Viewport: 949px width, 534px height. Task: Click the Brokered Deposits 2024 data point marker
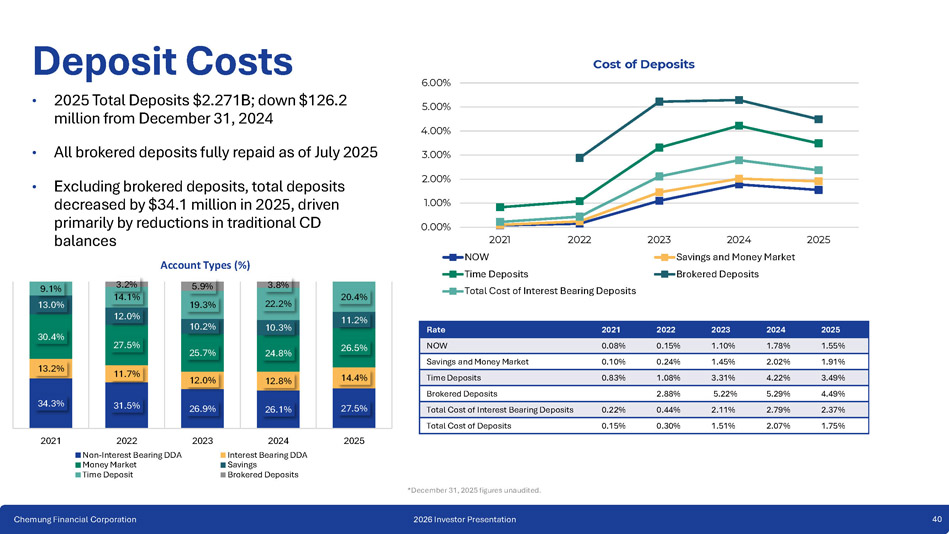[738, 100]
